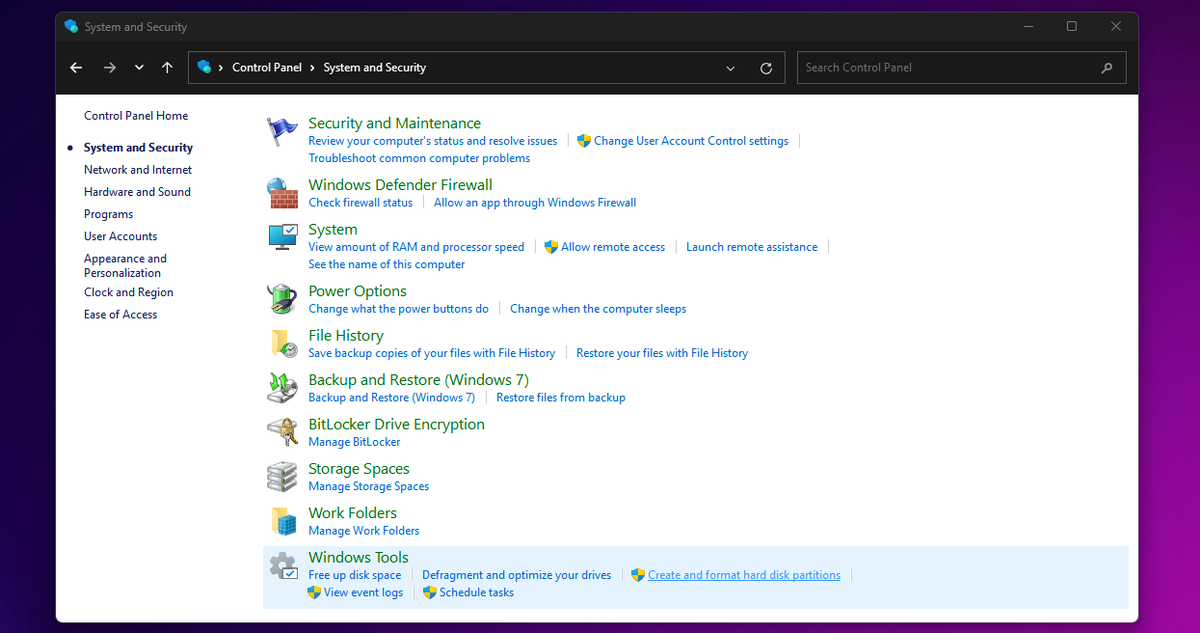The height and width of the screenshot is (633, 1200).
Task: Open the System heading link
Action: click(333, 229)
